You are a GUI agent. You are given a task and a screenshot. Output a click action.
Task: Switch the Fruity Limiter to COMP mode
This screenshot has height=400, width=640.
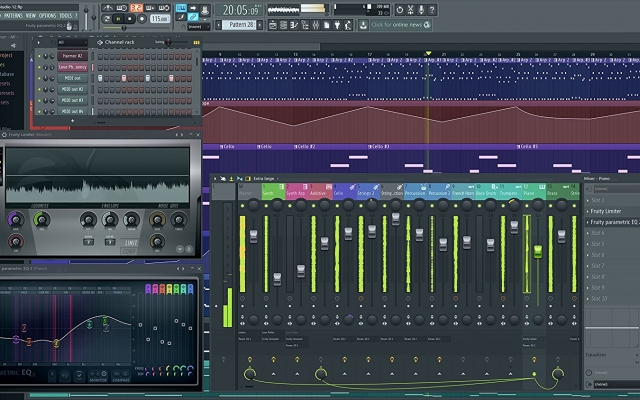[129, 251]
